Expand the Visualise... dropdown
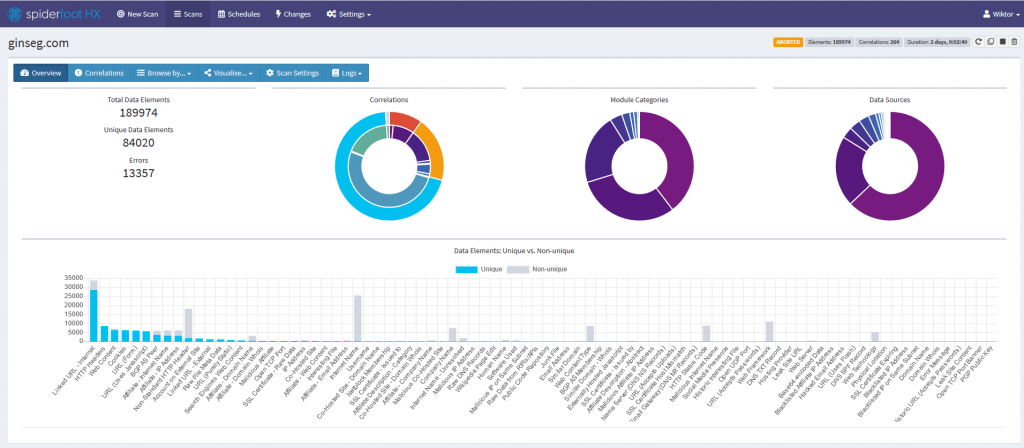1024x448 pixels. click(229, 72)
